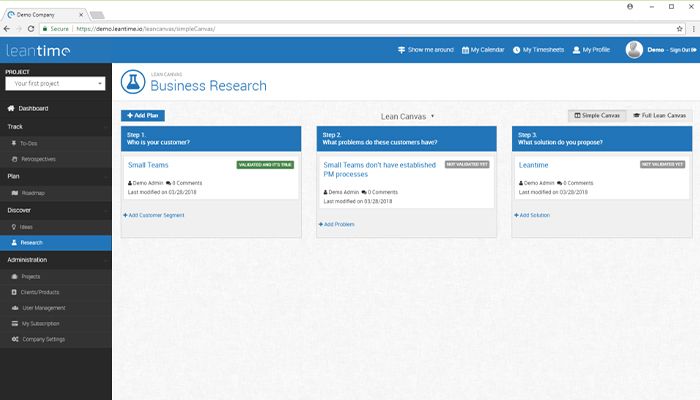Reload the page
700x400 pixels.
coord(31,29)
